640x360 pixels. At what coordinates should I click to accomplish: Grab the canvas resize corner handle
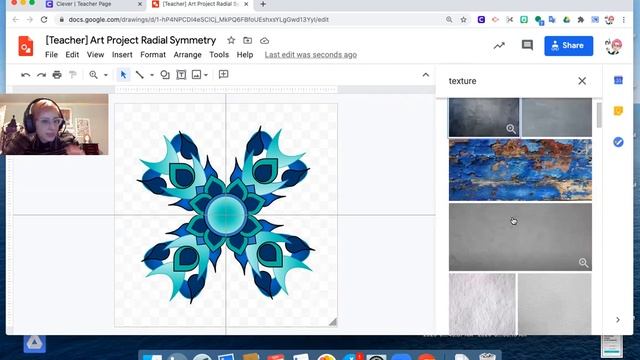pyautogui.click(x=333, y=322)
